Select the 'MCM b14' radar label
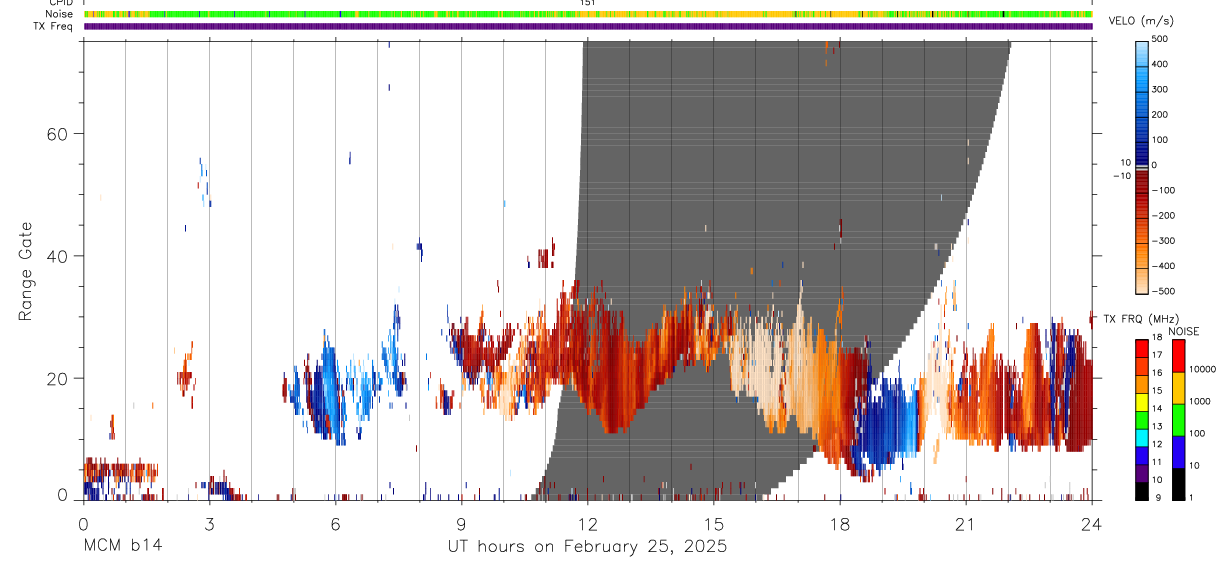Viewport: 1228px width, 567px height. (x=122, y=547)
